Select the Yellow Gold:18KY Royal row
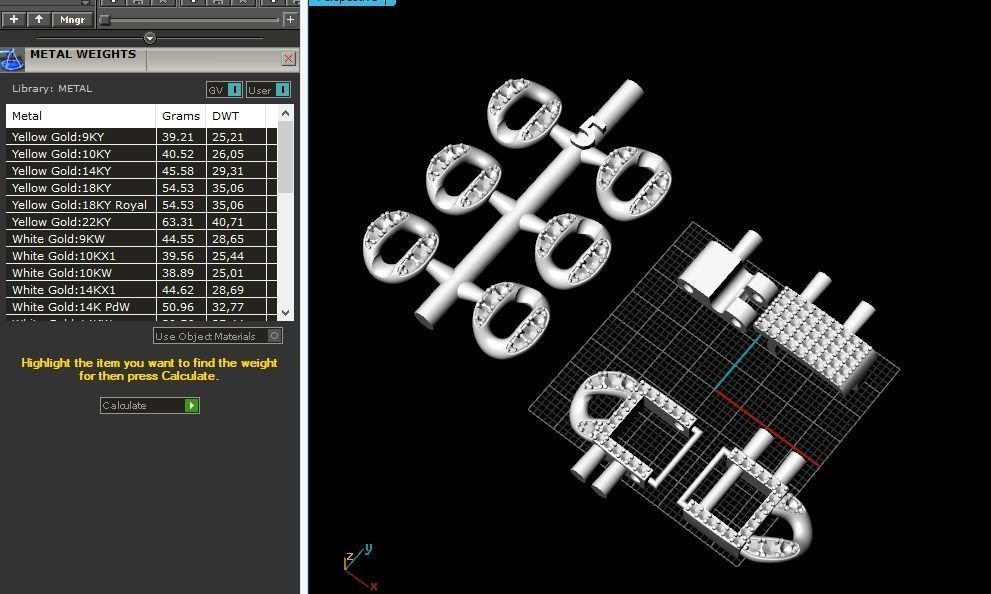This screenshot has width=991, height=594. tap(142, 205)
